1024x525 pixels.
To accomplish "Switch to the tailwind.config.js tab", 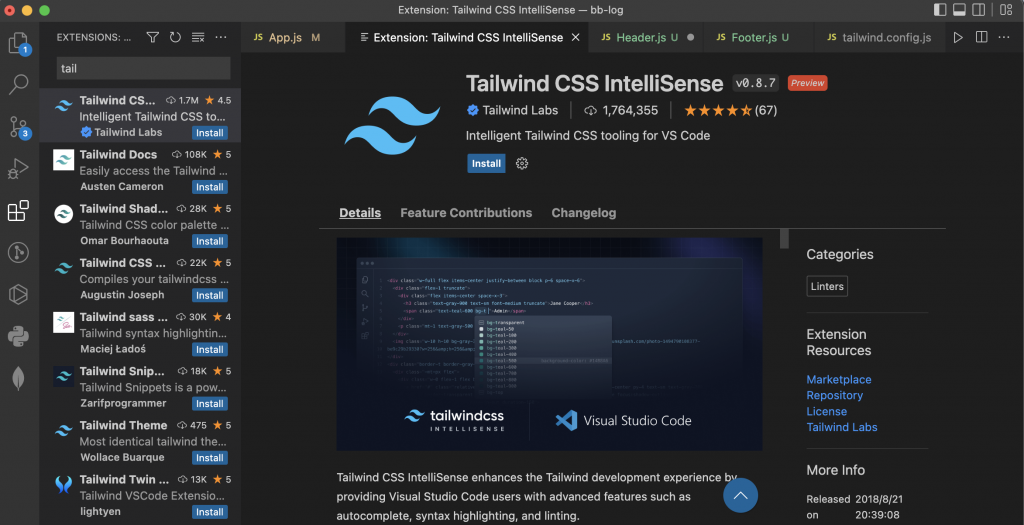I will pos(879,37).
